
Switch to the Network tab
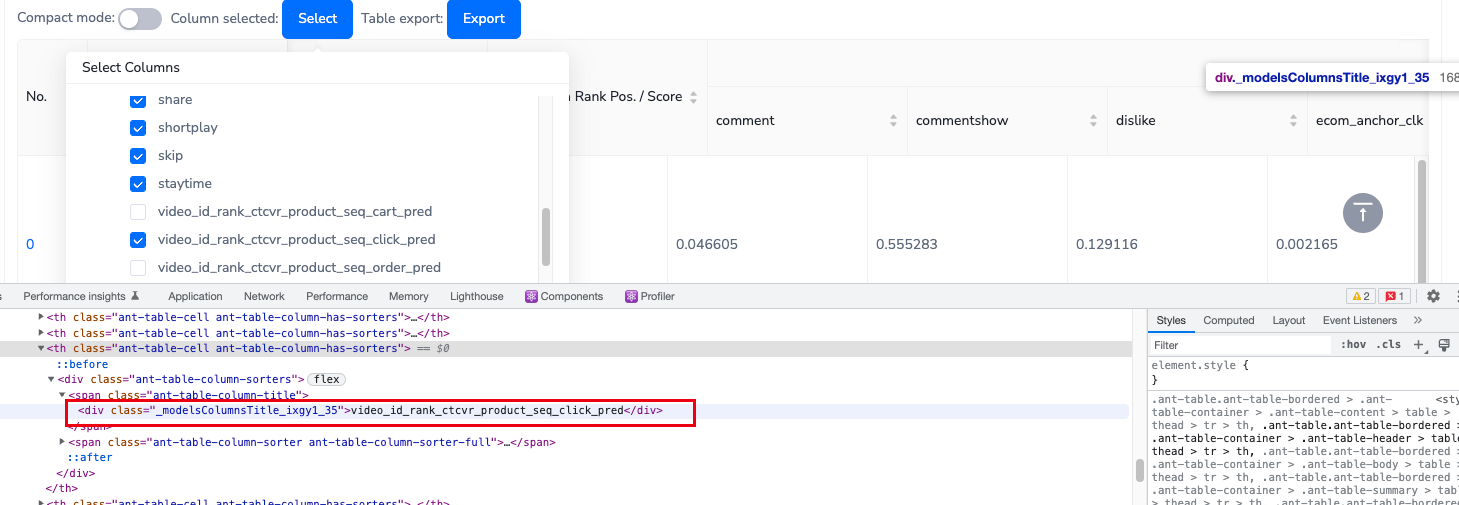pyautogui.click(x=264, y=296)
